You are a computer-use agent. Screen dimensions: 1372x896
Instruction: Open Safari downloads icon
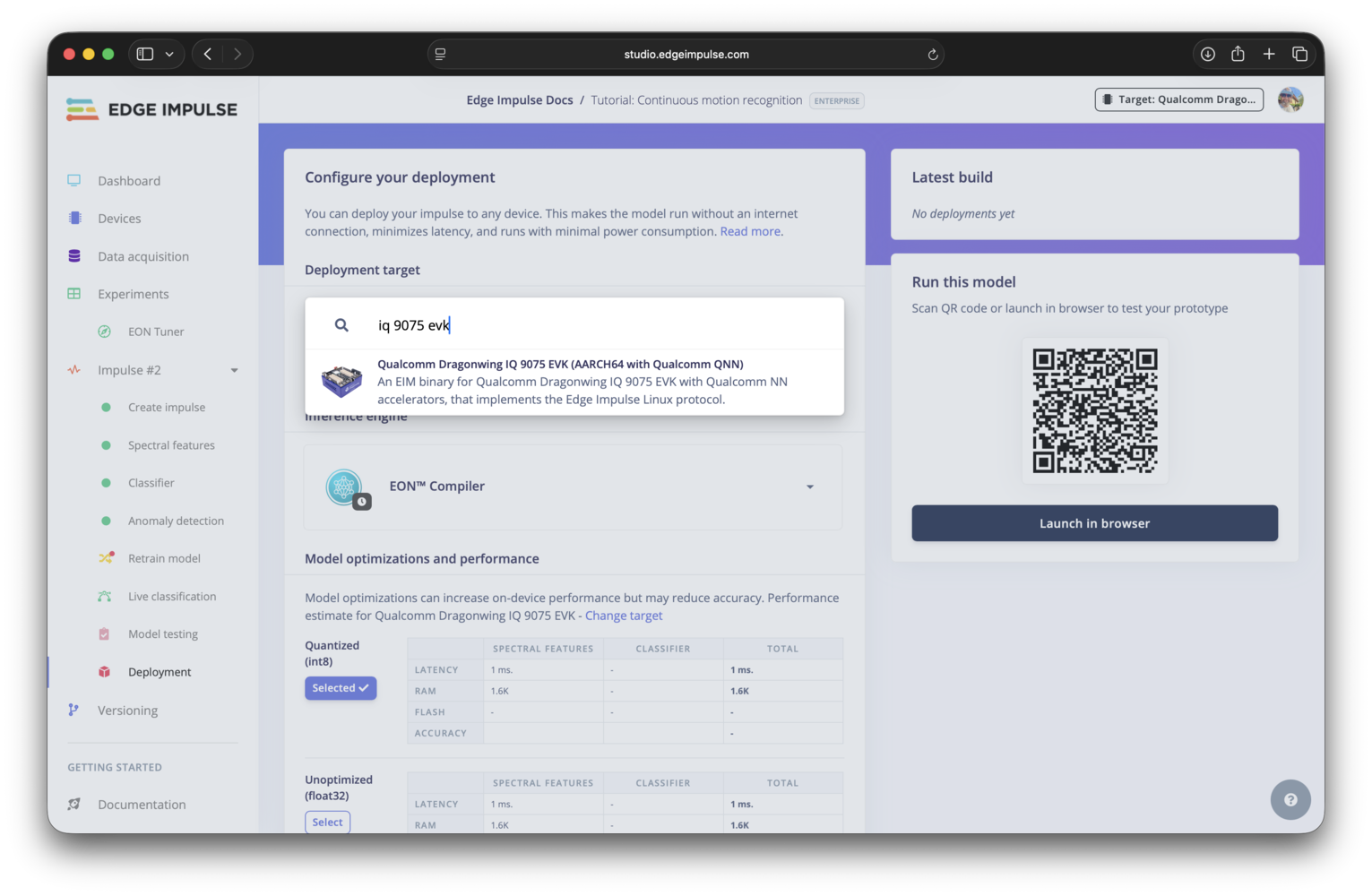tap(1208, 54)
